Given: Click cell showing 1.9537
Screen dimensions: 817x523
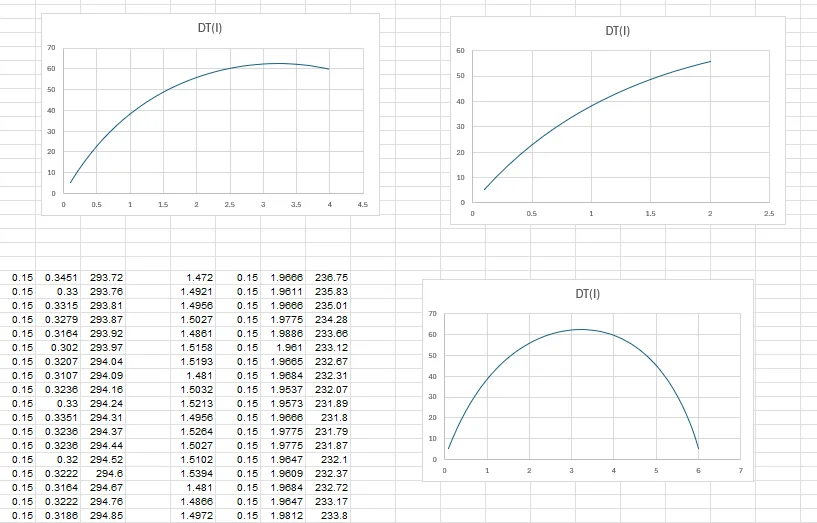Looking at the screenshot, I should click(283, 390).
